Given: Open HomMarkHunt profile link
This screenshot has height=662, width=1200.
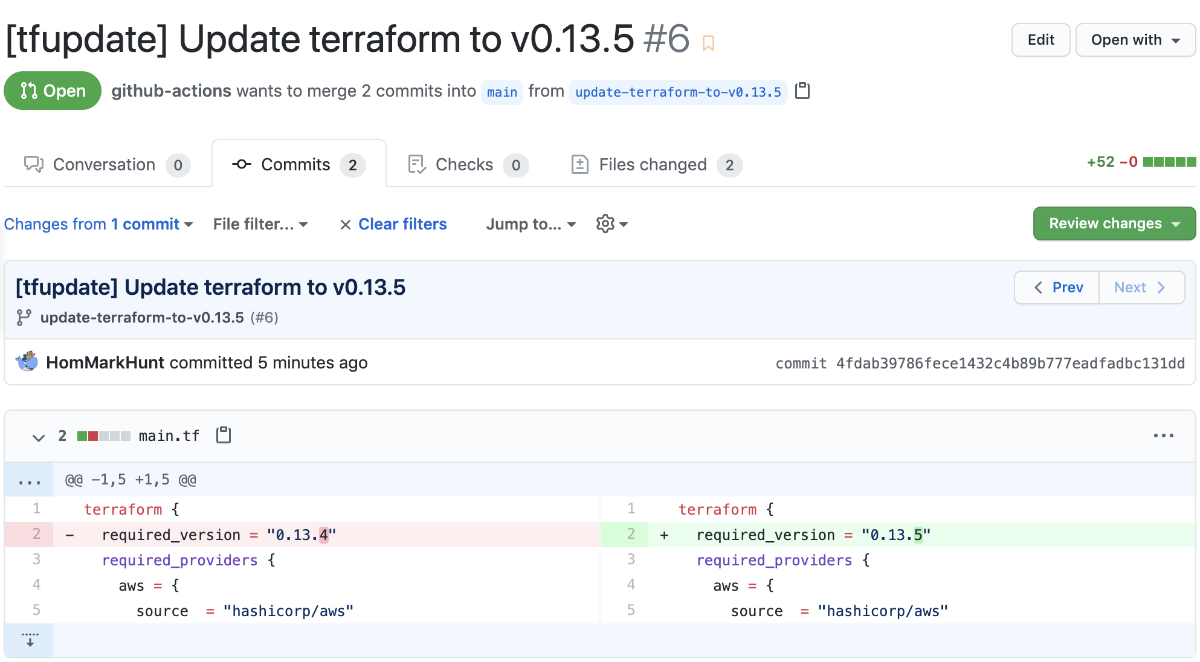Looking at the screenshot, I should tap(105, 362).
